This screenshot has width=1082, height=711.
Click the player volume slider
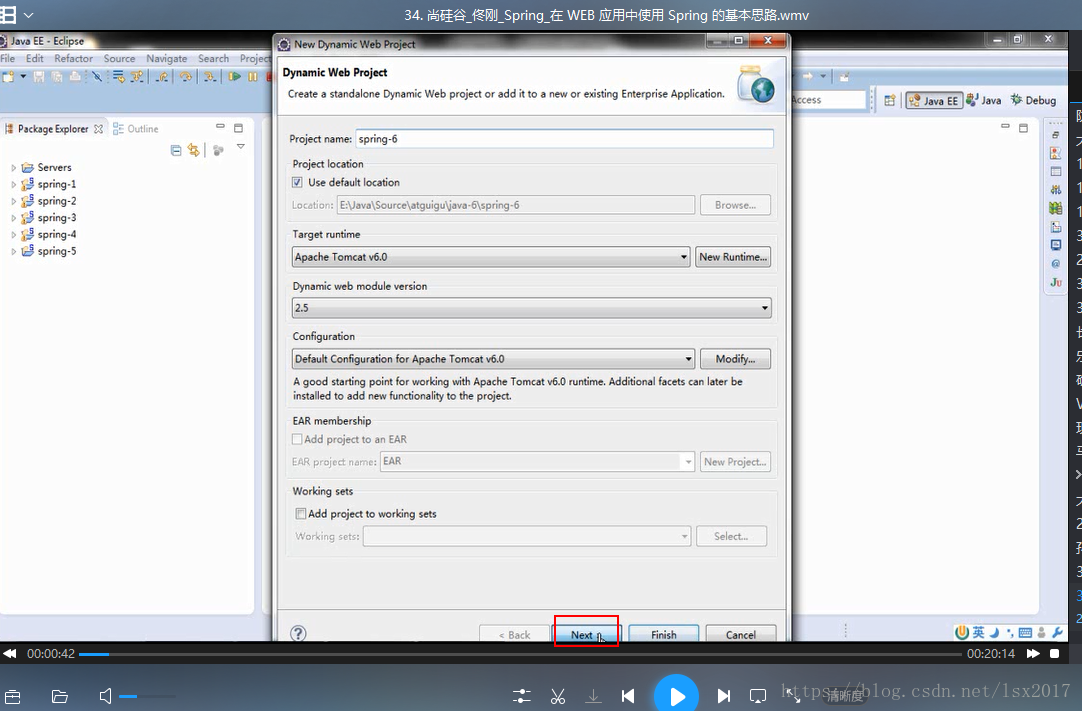tap(147, 697)
